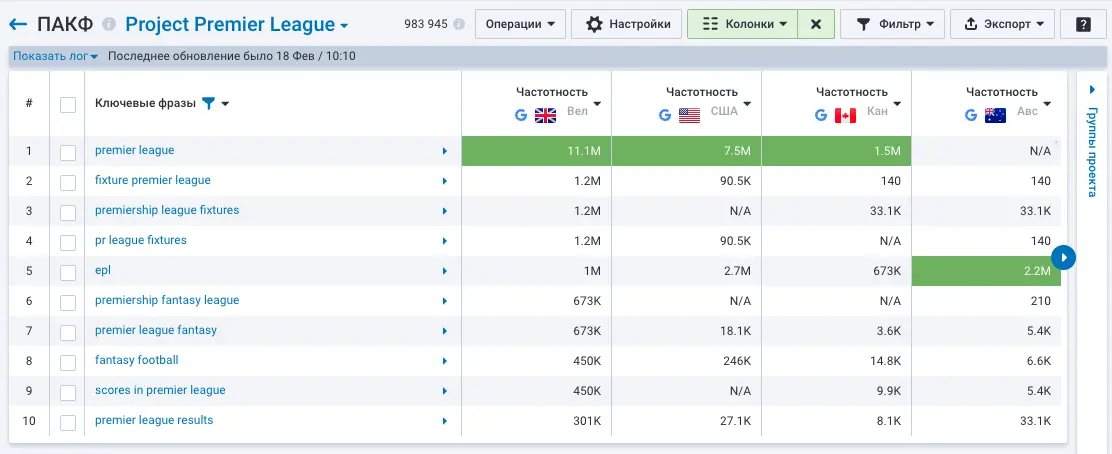Open Частотность США column menu arrow

pos(747,105)
